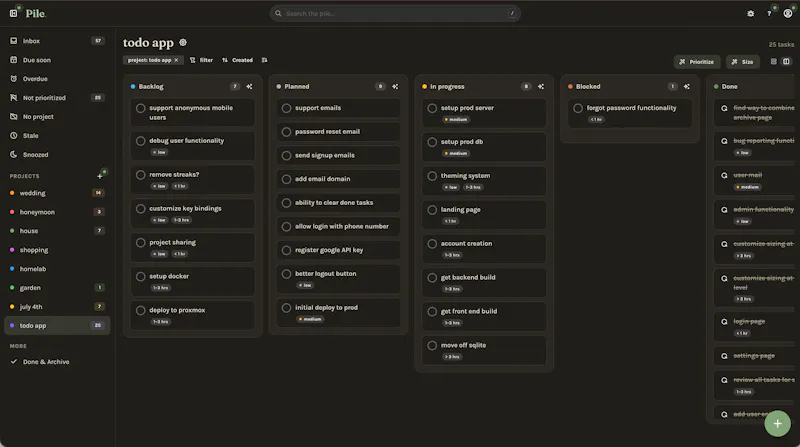This screenshot has width=800, height=447.
Task: Open Inbox in the sidebar
Action: click(x=57, y=41)
